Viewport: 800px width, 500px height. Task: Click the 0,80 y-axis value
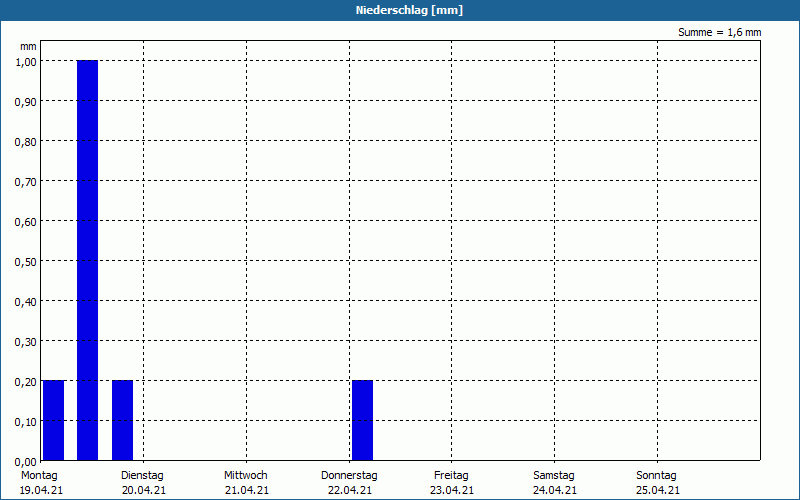point(26,142)
